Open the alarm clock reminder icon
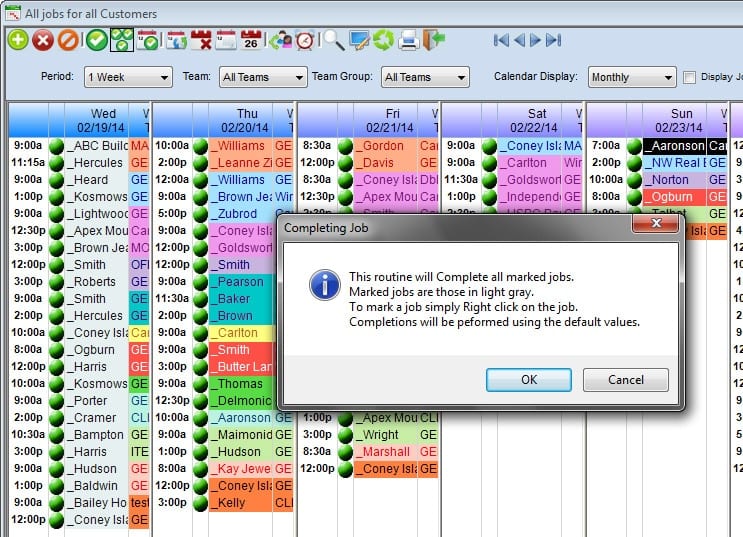This screenshot has width=743, height=537. (306, 40)
